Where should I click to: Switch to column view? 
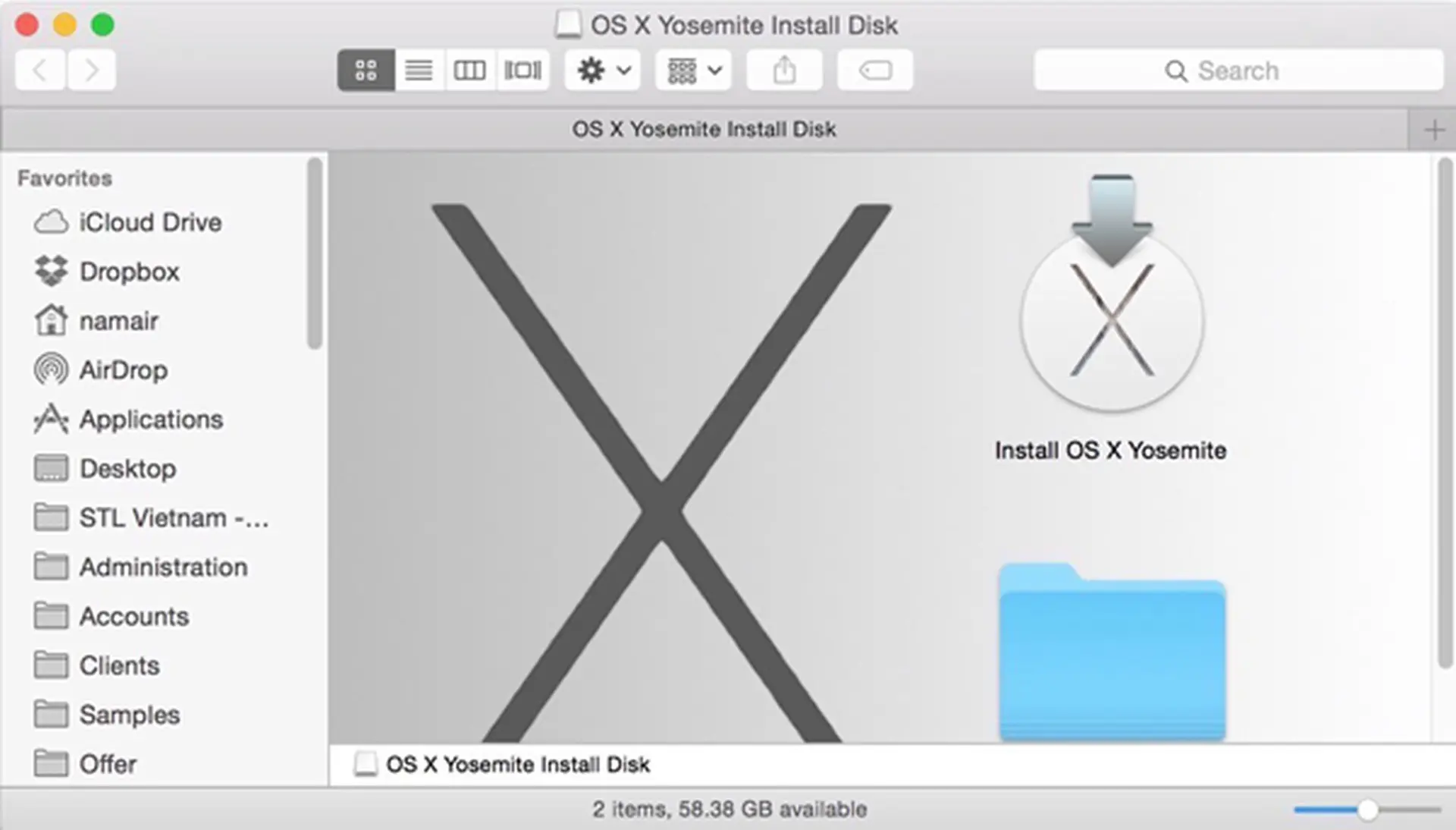coord(469,71)
